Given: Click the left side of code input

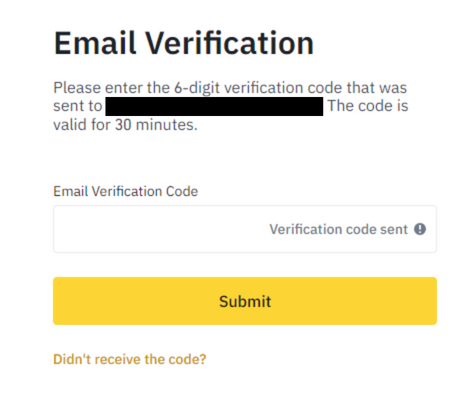Looking at the screenshot, I should coord(100,229).
